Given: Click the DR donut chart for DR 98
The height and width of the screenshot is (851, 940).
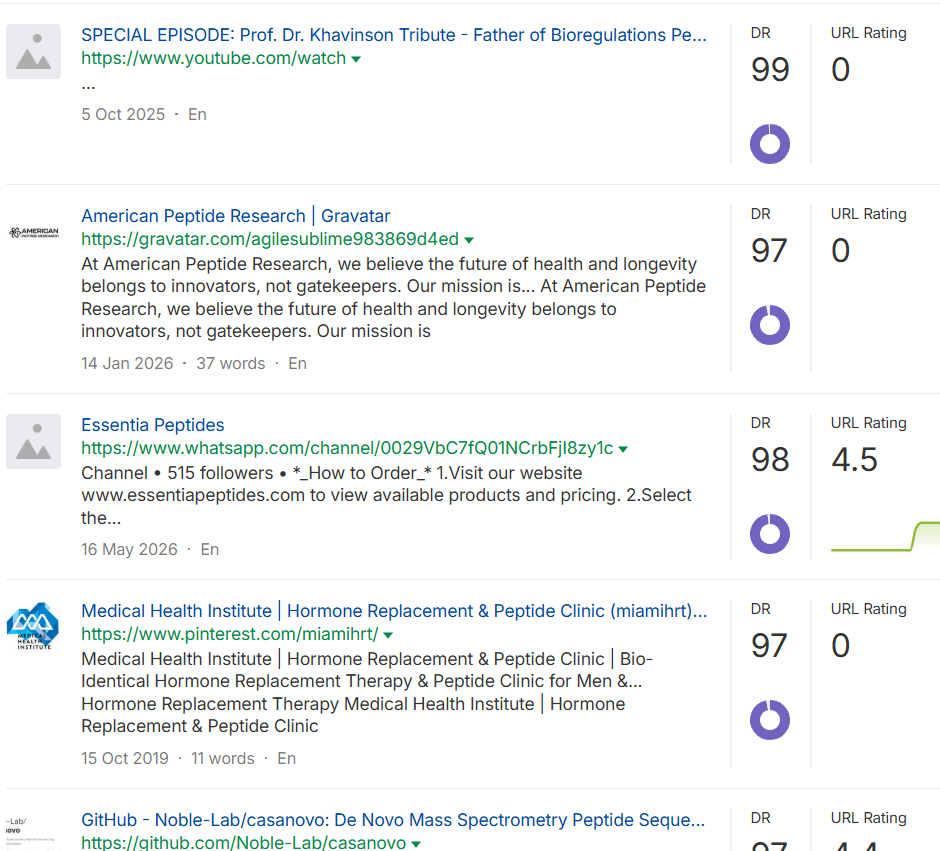Looking at the screenshot, I should [770, 534].
